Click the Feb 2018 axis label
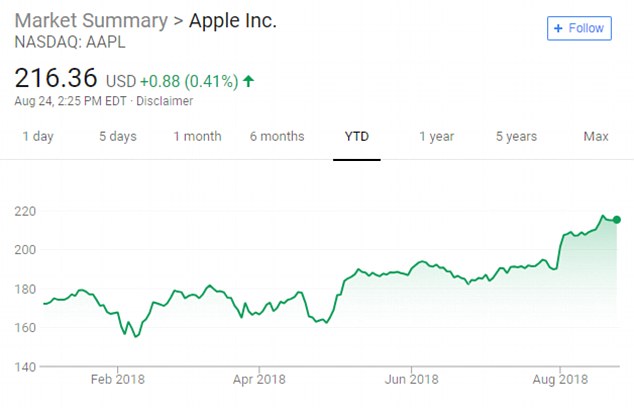634x408 pixels. [118, 379]
